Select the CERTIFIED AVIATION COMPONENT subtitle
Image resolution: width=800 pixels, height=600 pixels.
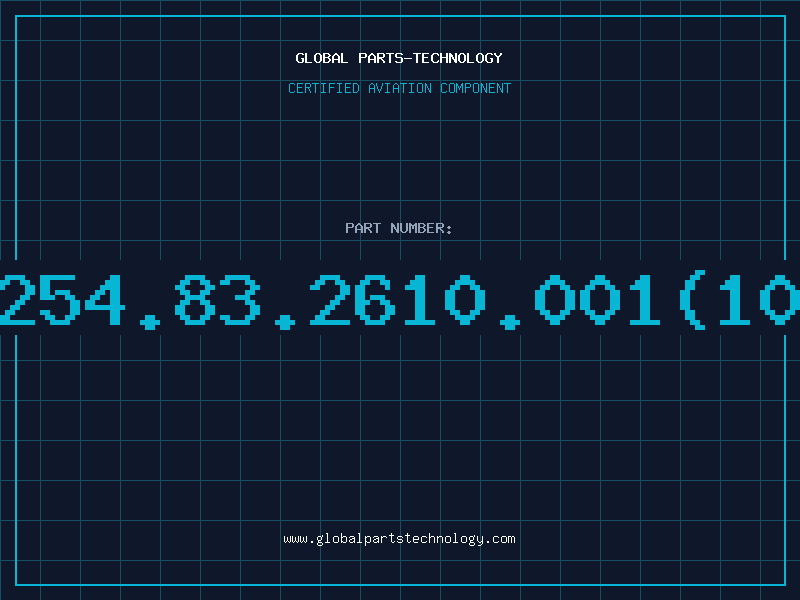point(399,88)
